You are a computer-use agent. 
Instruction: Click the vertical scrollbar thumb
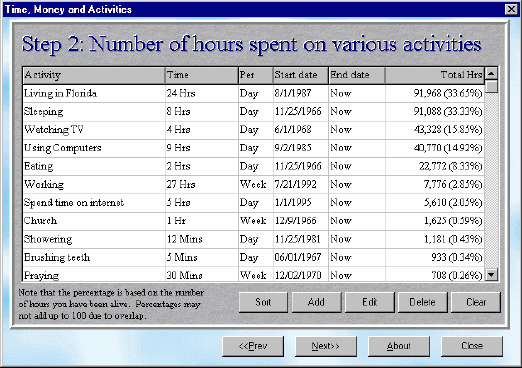(491, 86)
